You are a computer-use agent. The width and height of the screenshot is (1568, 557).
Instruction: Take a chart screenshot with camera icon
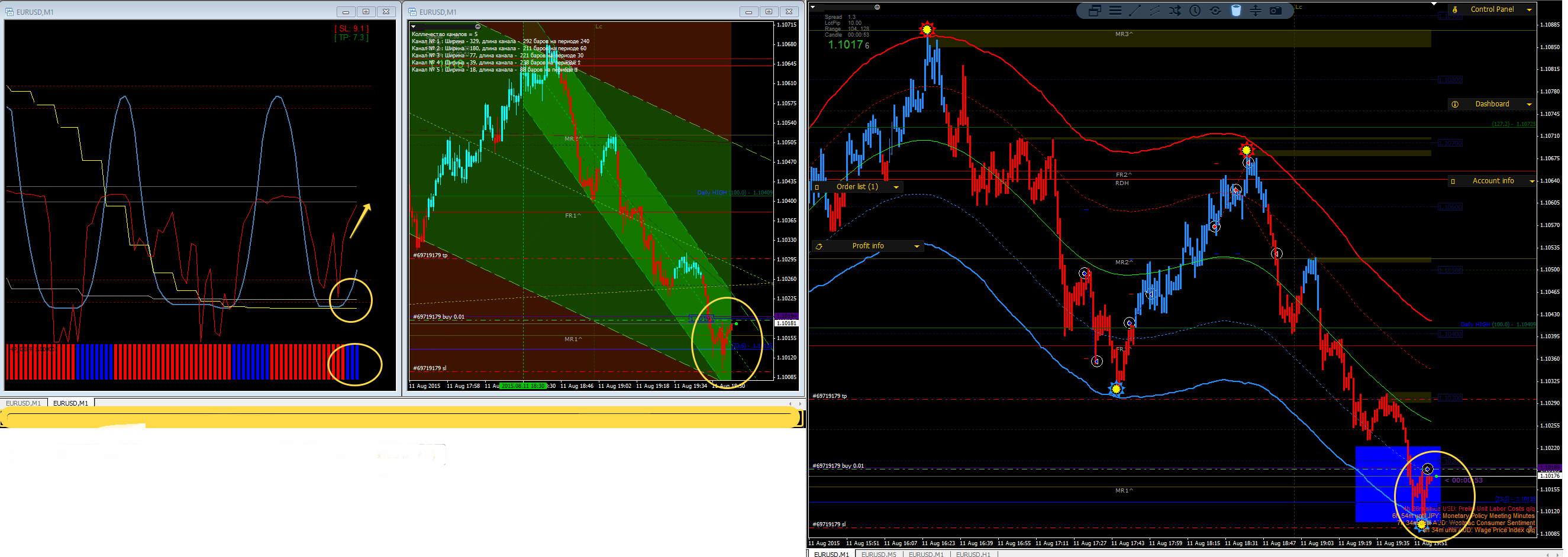point(1275,10)
